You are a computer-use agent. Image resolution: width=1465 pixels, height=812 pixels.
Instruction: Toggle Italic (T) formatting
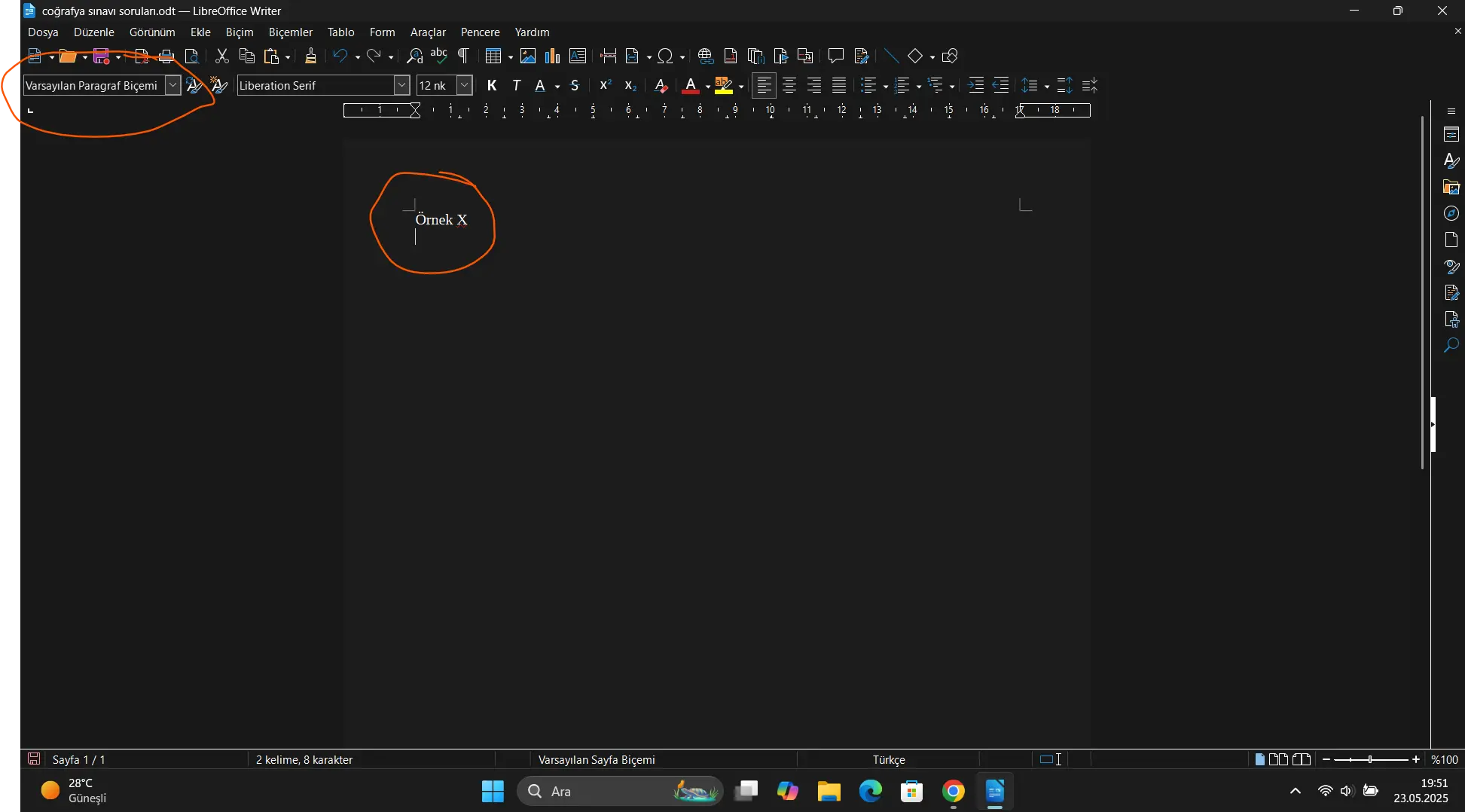517,85
